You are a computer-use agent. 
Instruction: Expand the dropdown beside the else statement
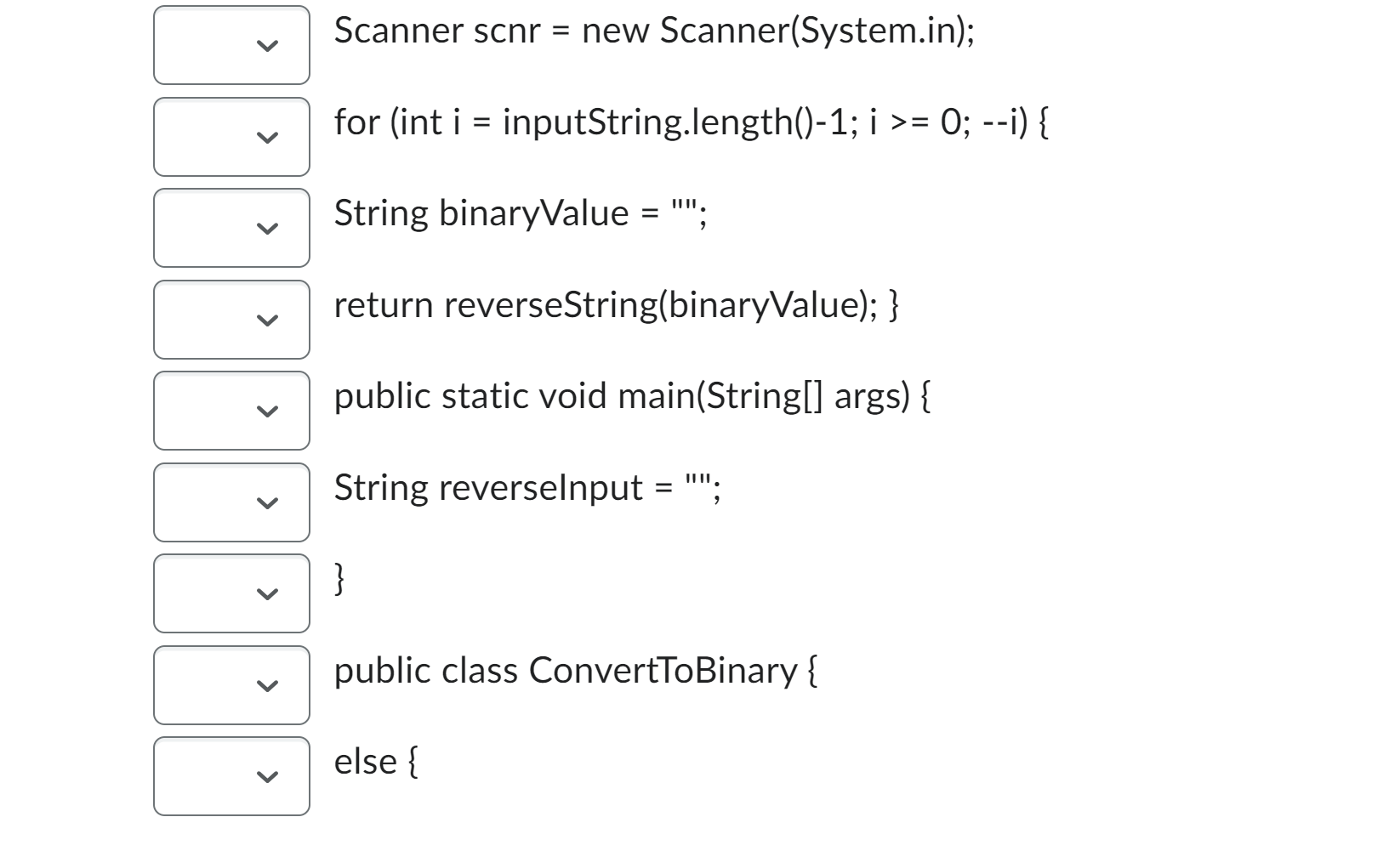[x=231, y=776]
